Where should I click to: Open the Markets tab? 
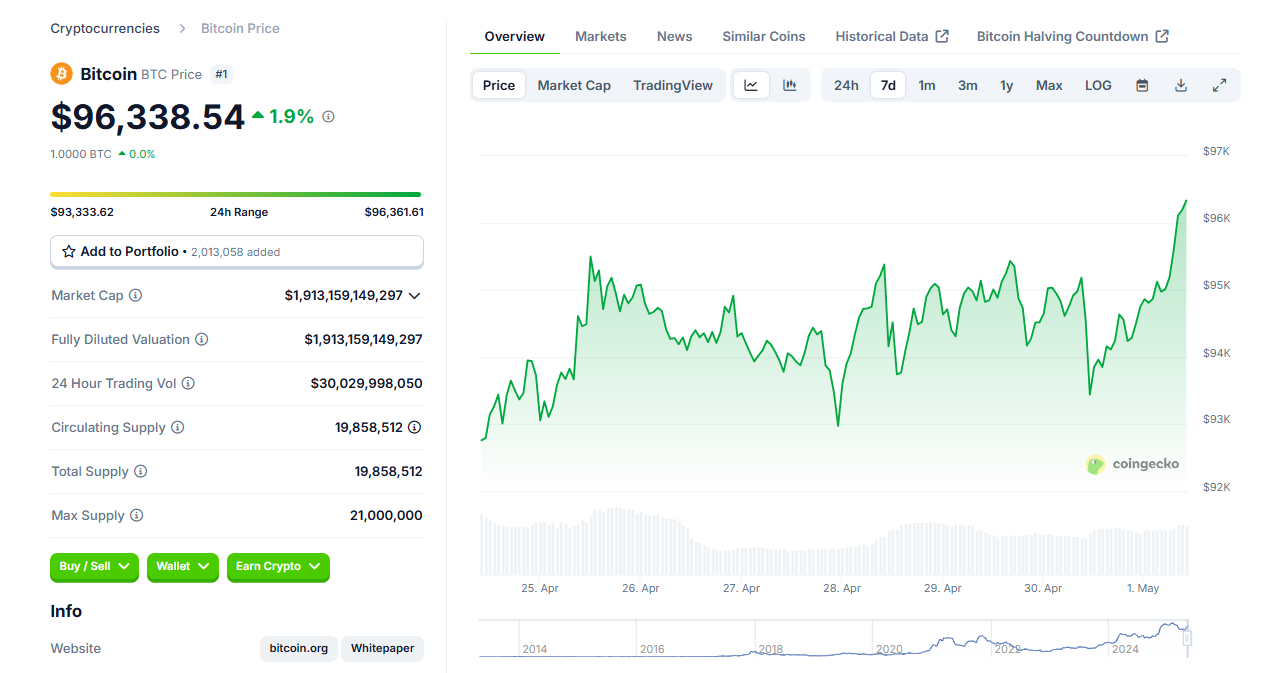tap(601, 36)
